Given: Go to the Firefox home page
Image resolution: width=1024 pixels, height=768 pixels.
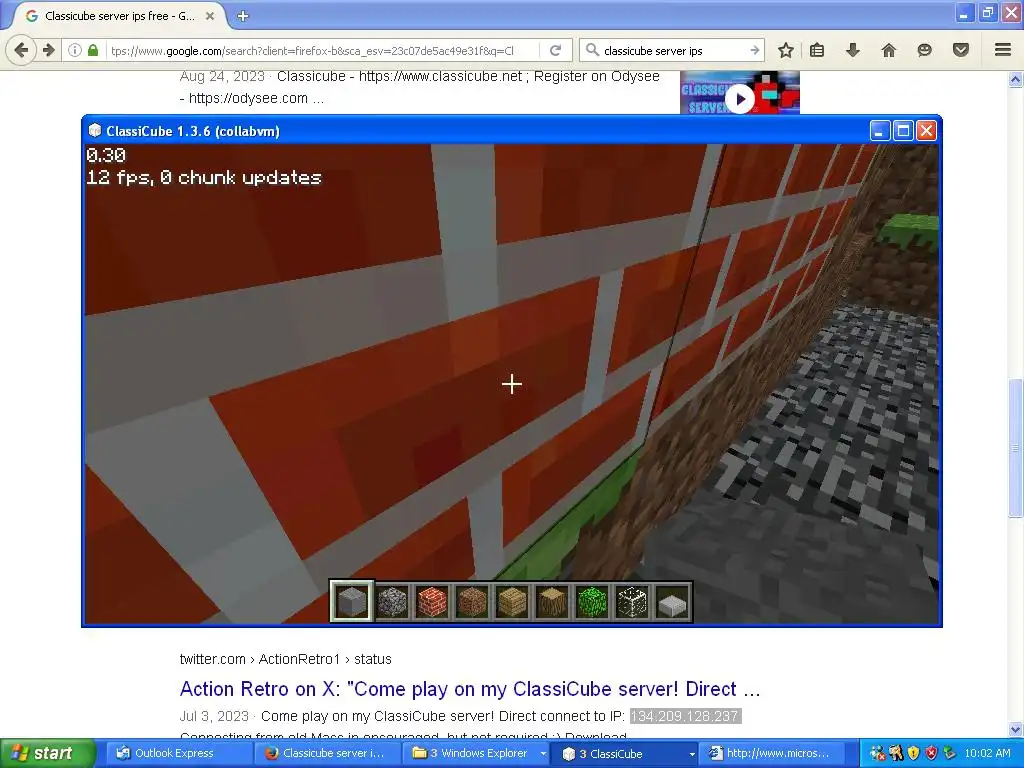Looking at the screenshot, I should pos(889,50).
